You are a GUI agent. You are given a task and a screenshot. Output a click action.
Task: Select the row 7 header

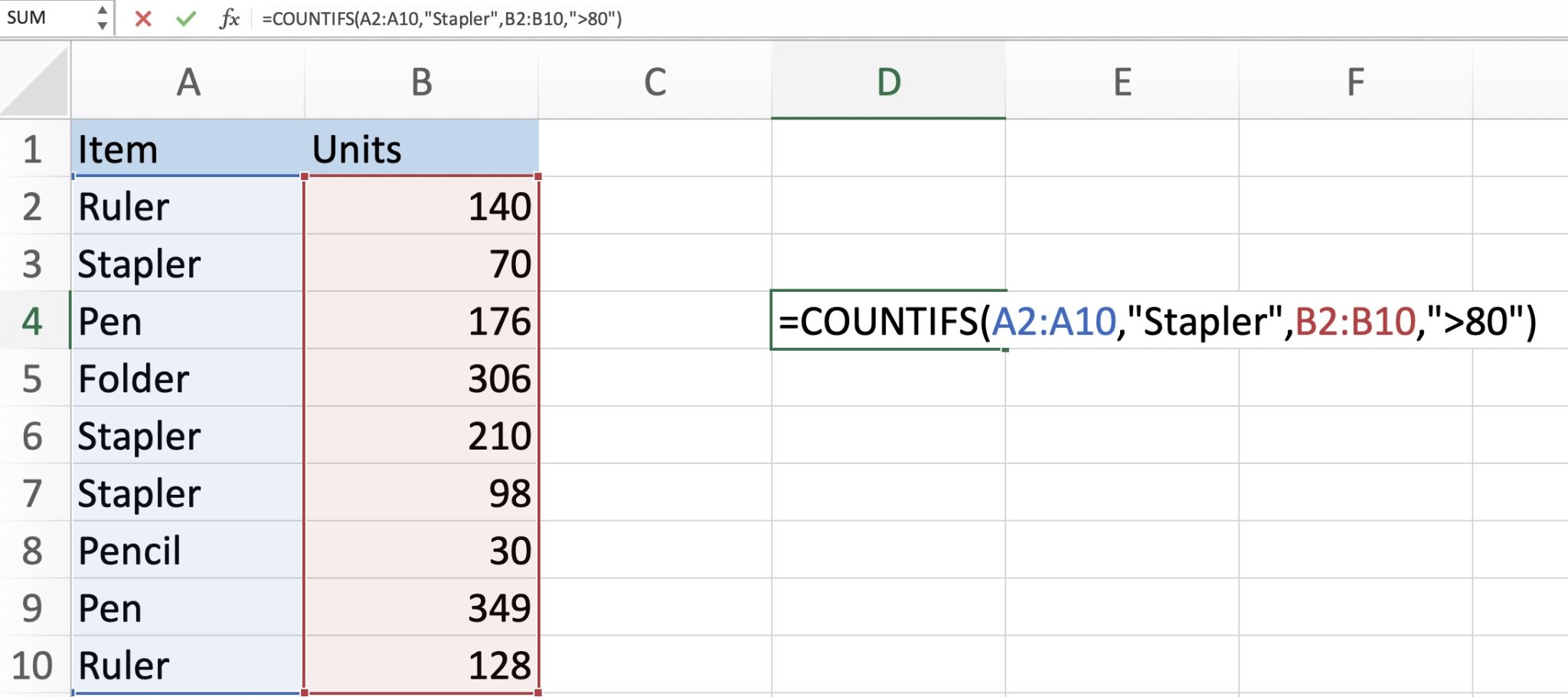pos(32,493)
